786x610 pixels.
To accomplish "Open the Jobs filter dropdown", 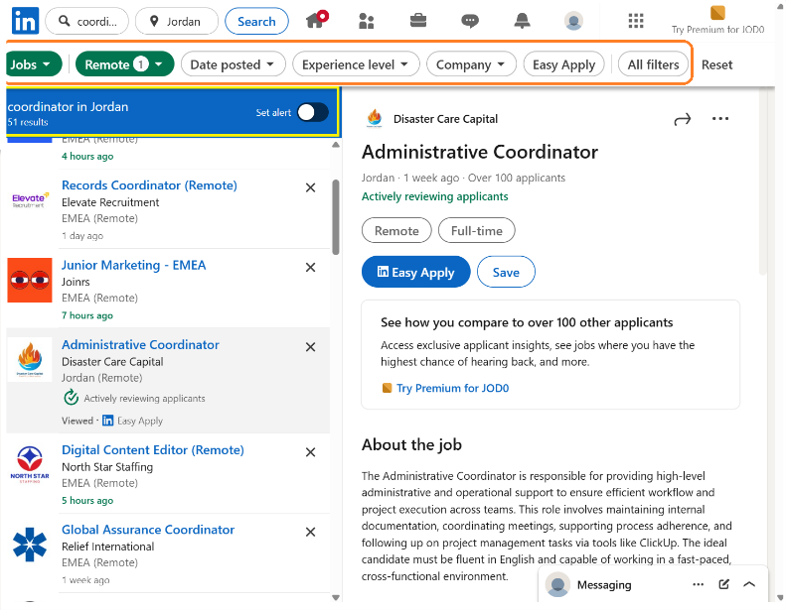I will [32, 65].
